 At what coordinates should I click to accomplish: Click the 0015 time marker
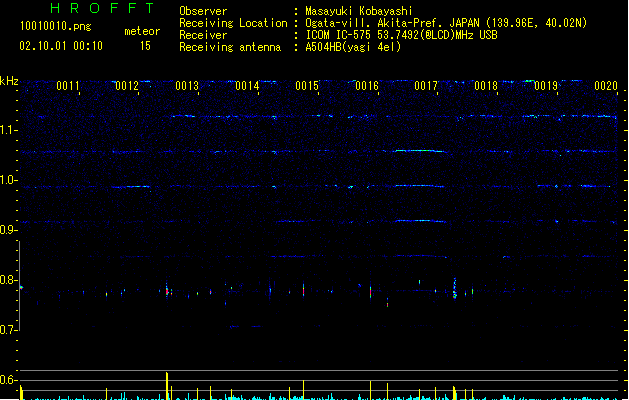[307, 87]
